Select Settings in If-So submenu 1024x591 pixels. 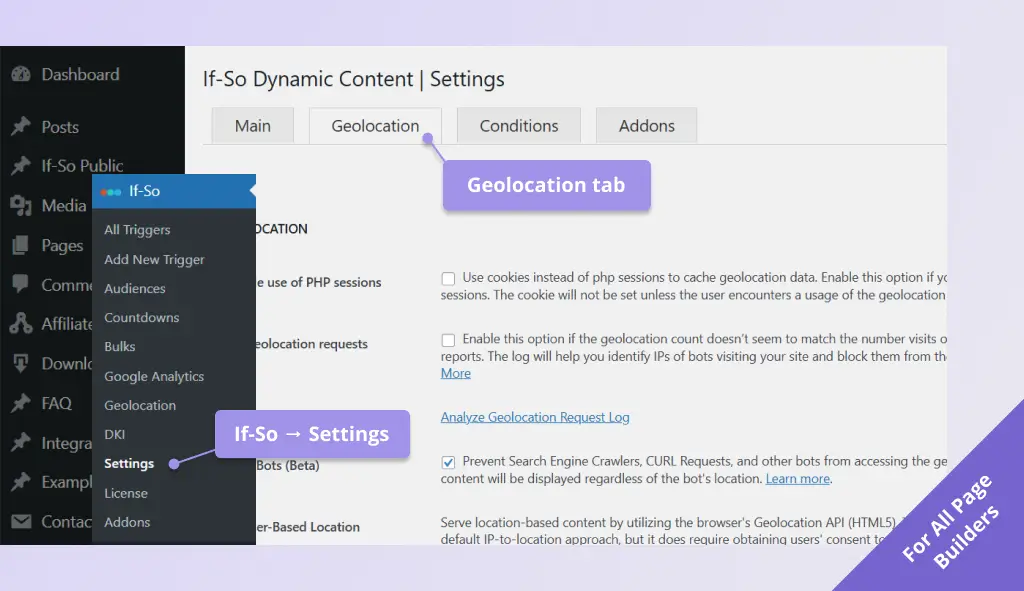click(x=129, y=464)
